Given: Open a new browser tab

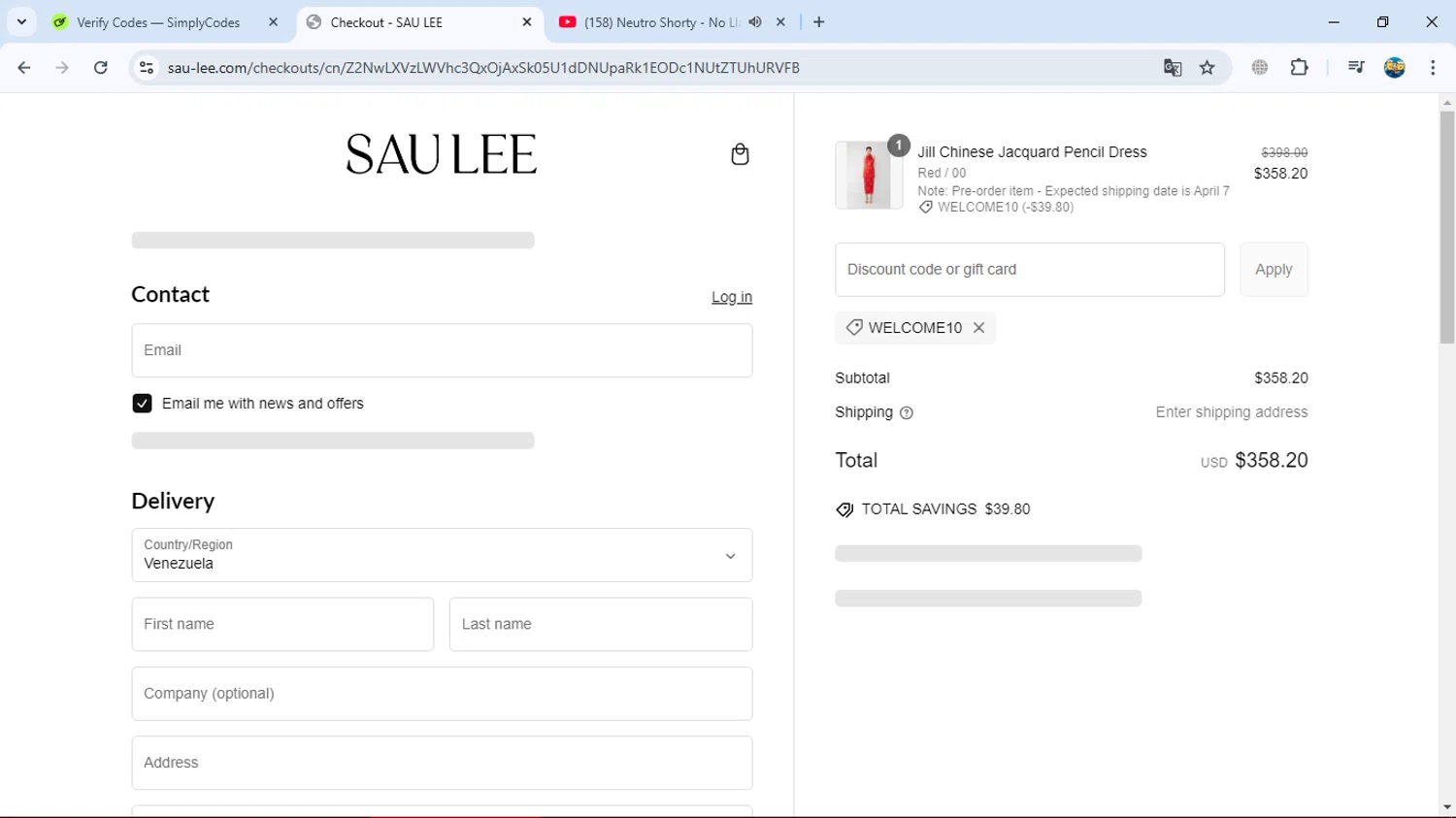Looking at the screenshot, I should [819, 22].
